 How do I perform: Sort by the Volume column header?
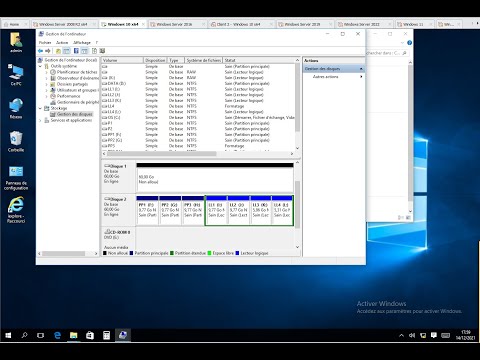pyautogui.click(x=122, y=60)
